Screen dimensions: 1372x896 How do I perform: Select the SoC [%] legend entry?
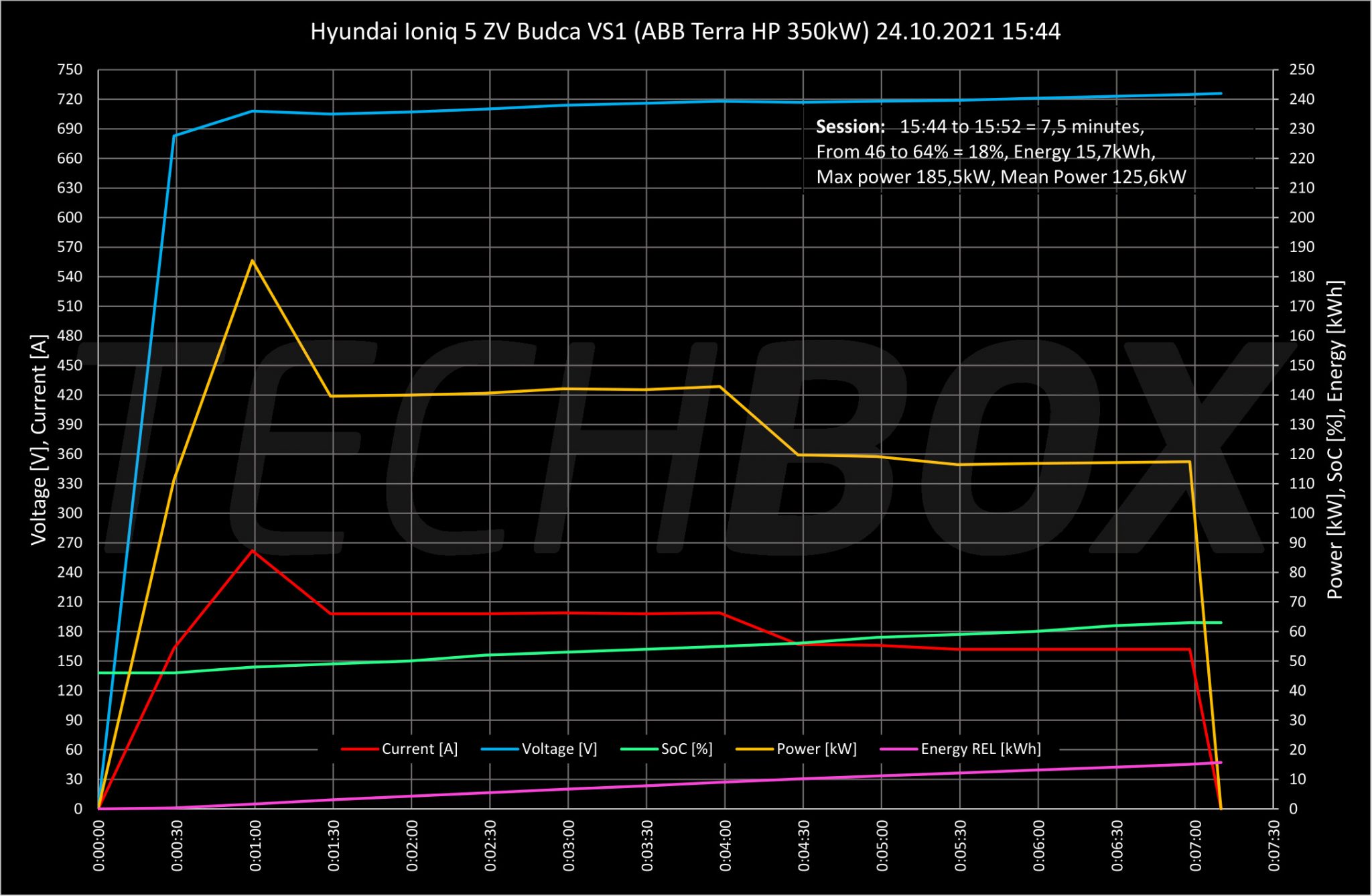coord(667,749)
